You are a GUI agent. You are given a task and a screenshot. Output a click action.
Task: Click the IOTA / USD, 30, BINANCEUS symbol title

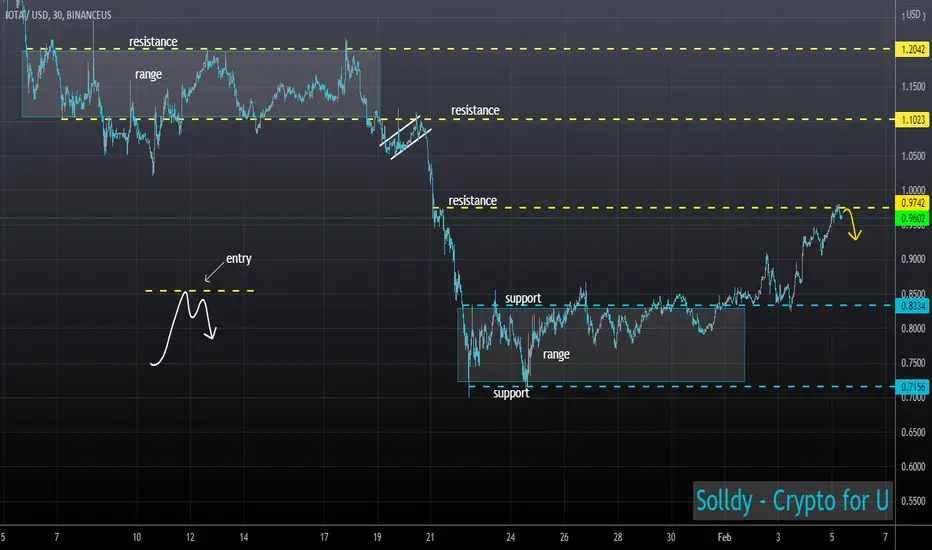[58, 15]
